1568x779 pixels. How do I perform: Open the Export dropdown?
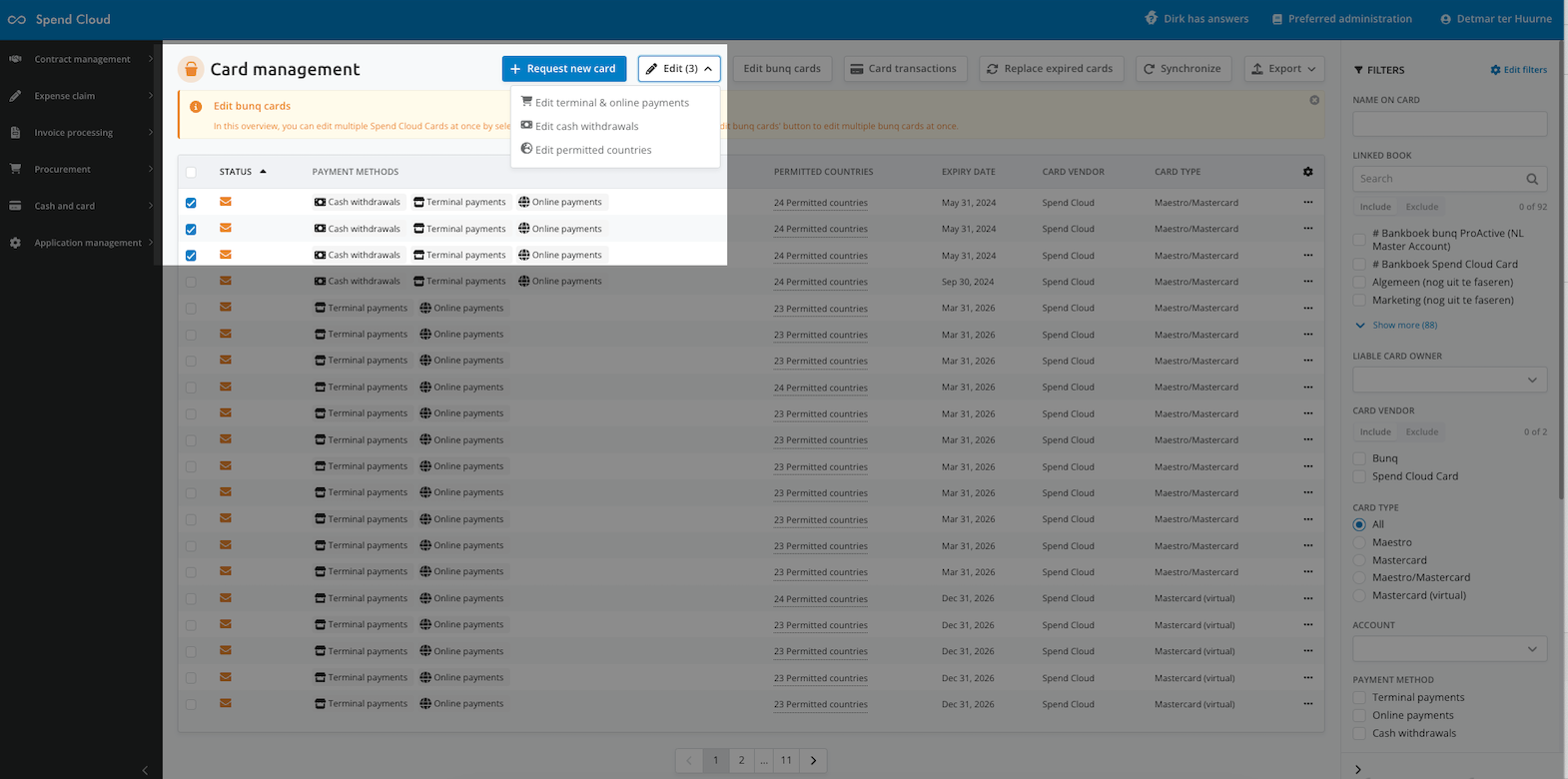tap(1284, 69)
